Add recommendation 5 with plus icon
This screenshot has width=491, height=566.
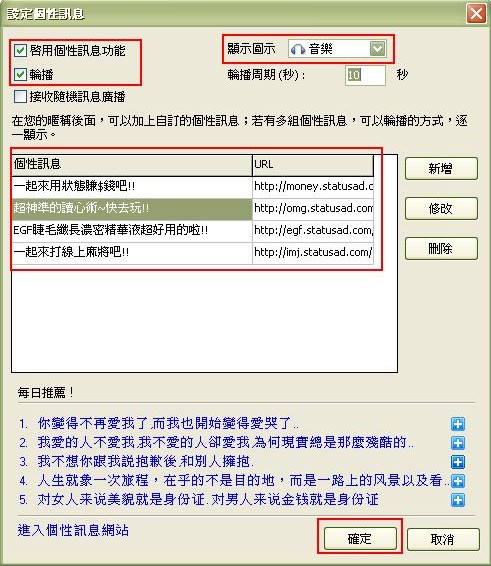[458, 500]
